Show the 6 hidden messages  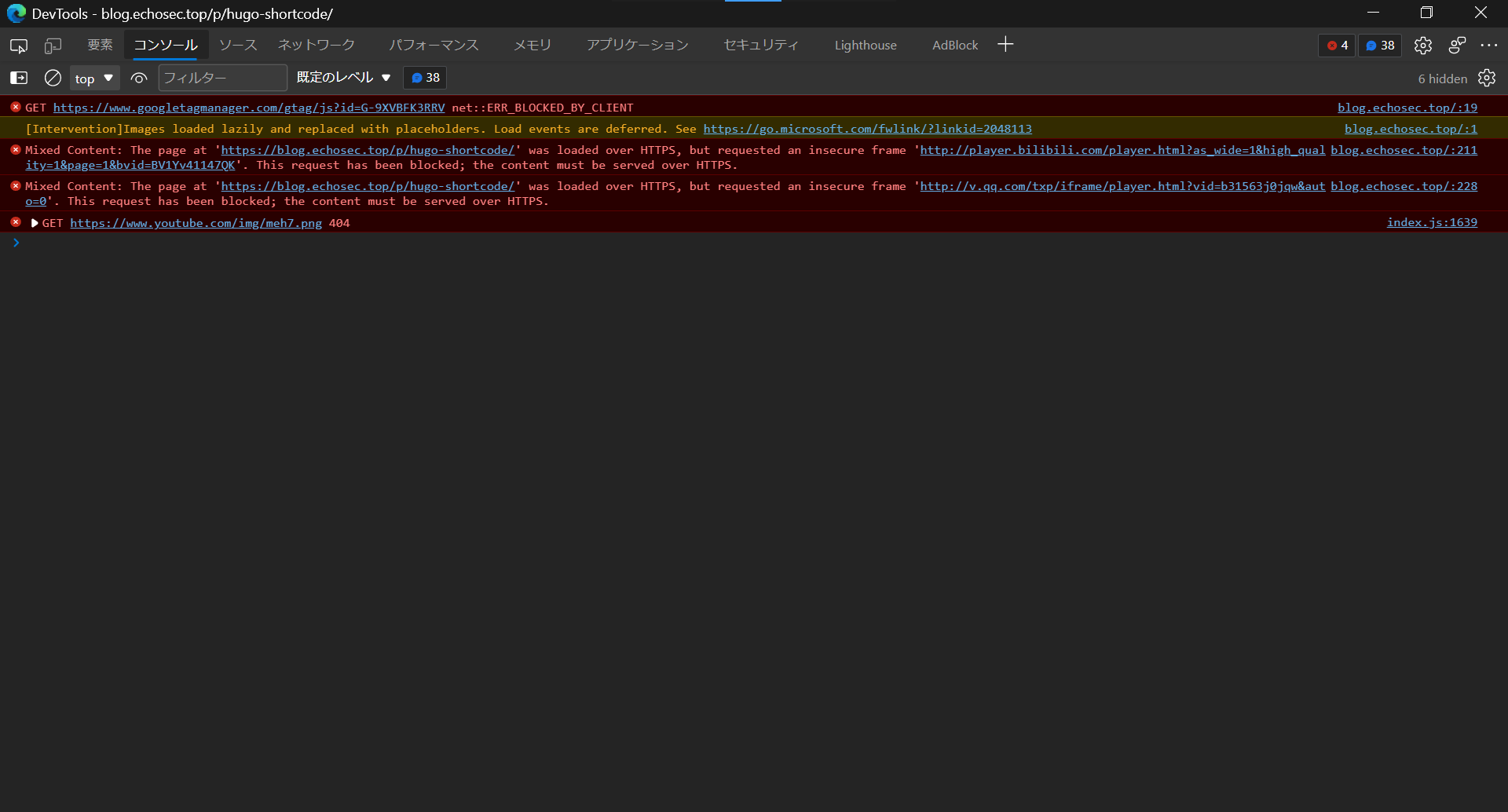click(1441, 78)
